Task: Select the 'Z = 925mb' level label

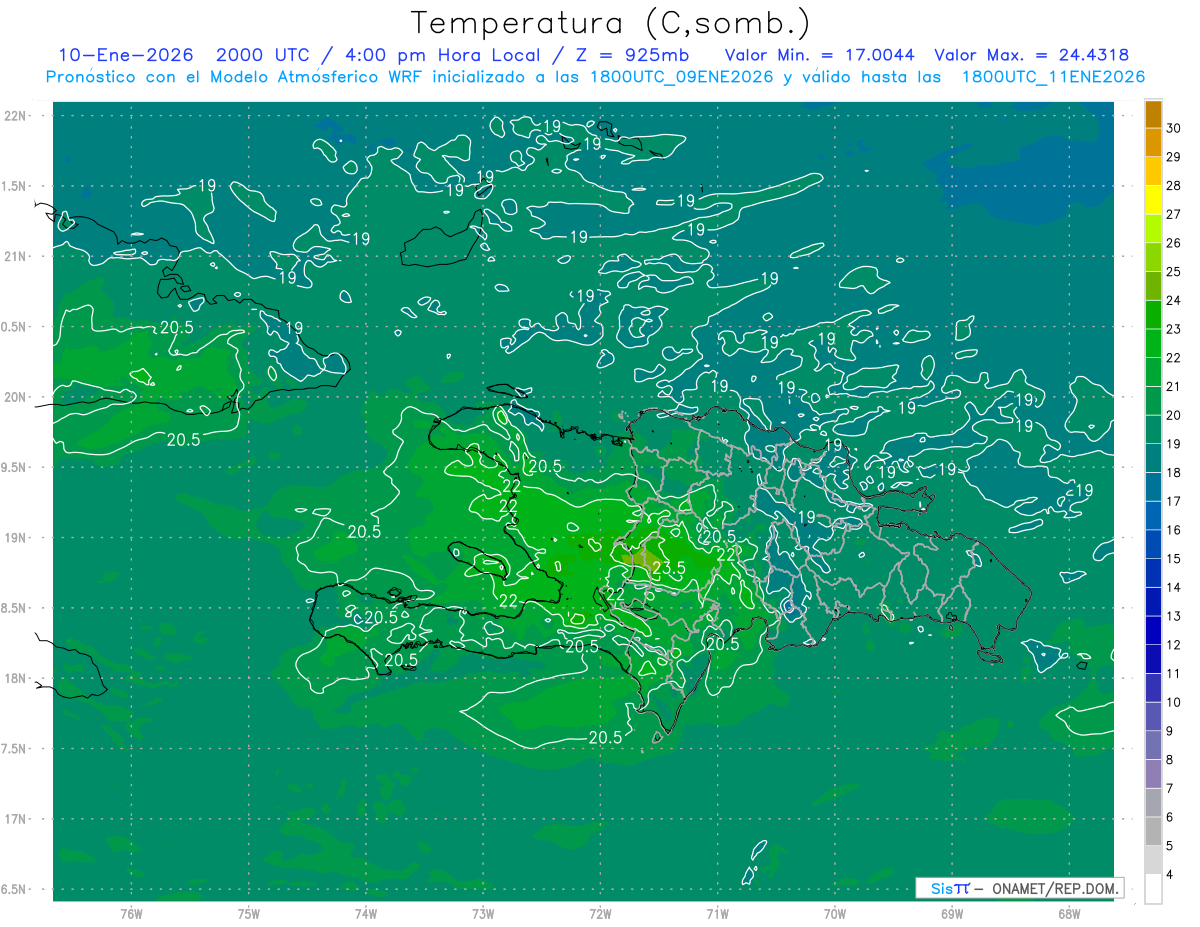Action: pyautogui.click(x=632, y=55)
